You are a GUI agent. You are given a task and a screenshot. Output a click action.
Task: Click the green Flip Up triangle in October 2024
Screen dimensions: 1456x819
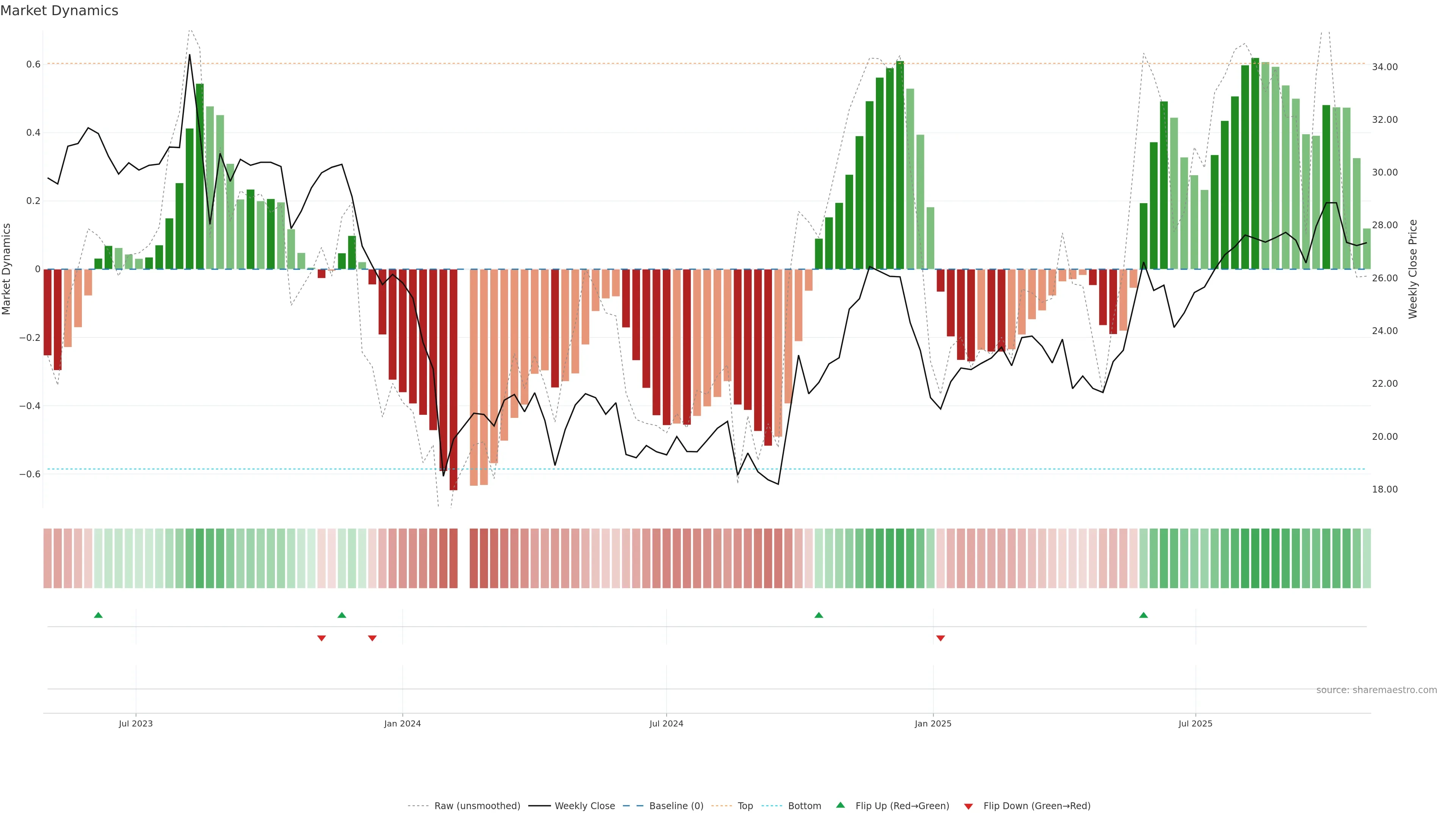coord(819,615)
